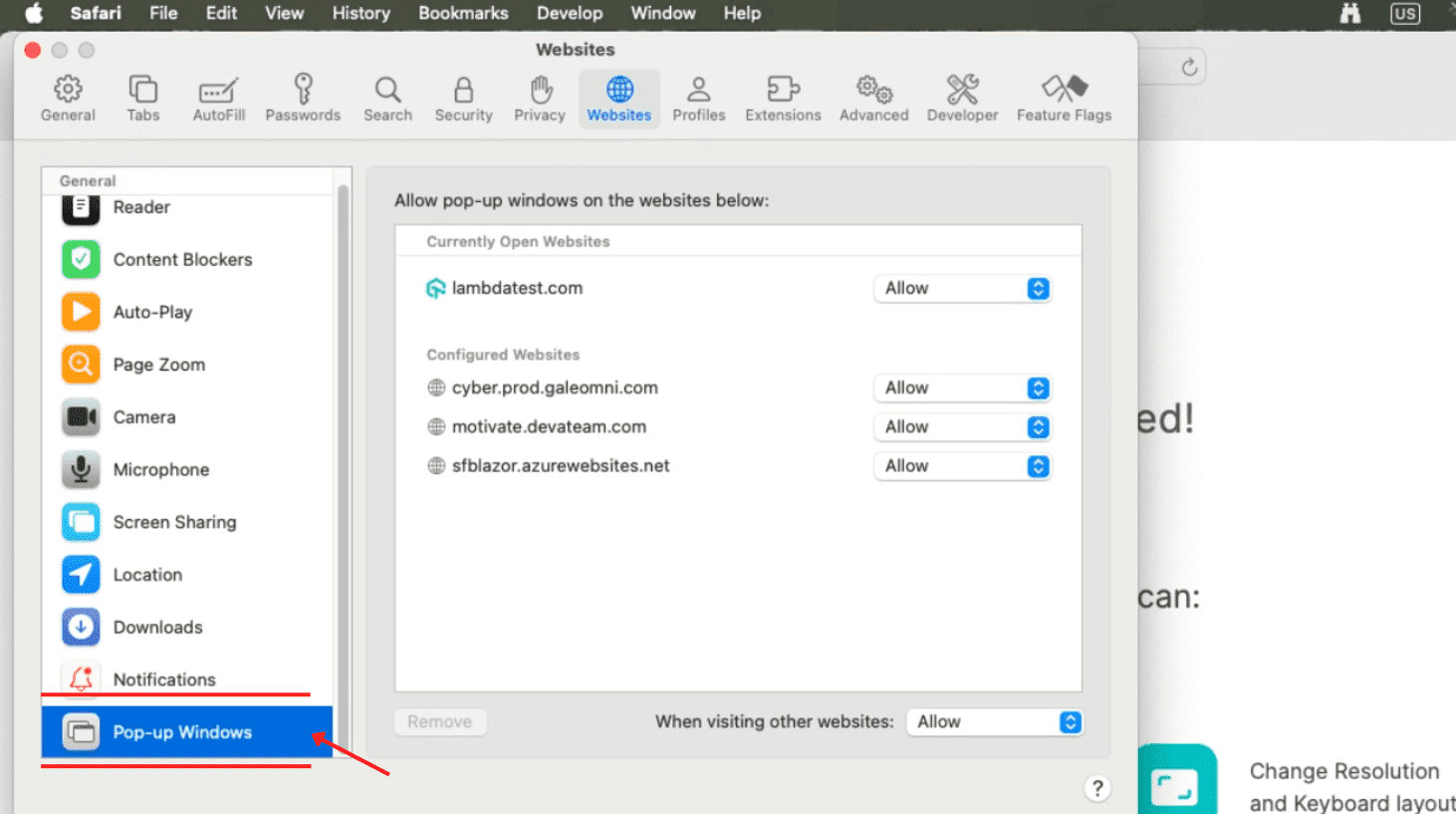1456x814 pixels.
Task: Open the Extensions settings pane
Action: [783, 99]
